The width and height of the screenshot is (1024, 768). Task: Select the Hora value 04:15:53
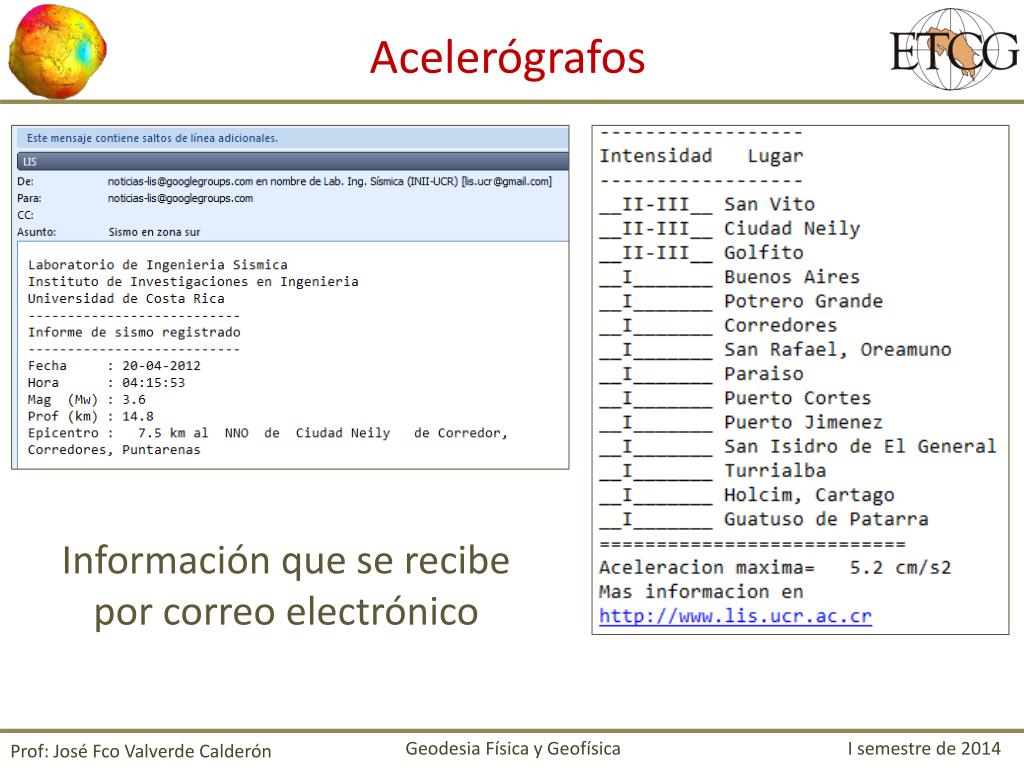[x=153, y=383]
